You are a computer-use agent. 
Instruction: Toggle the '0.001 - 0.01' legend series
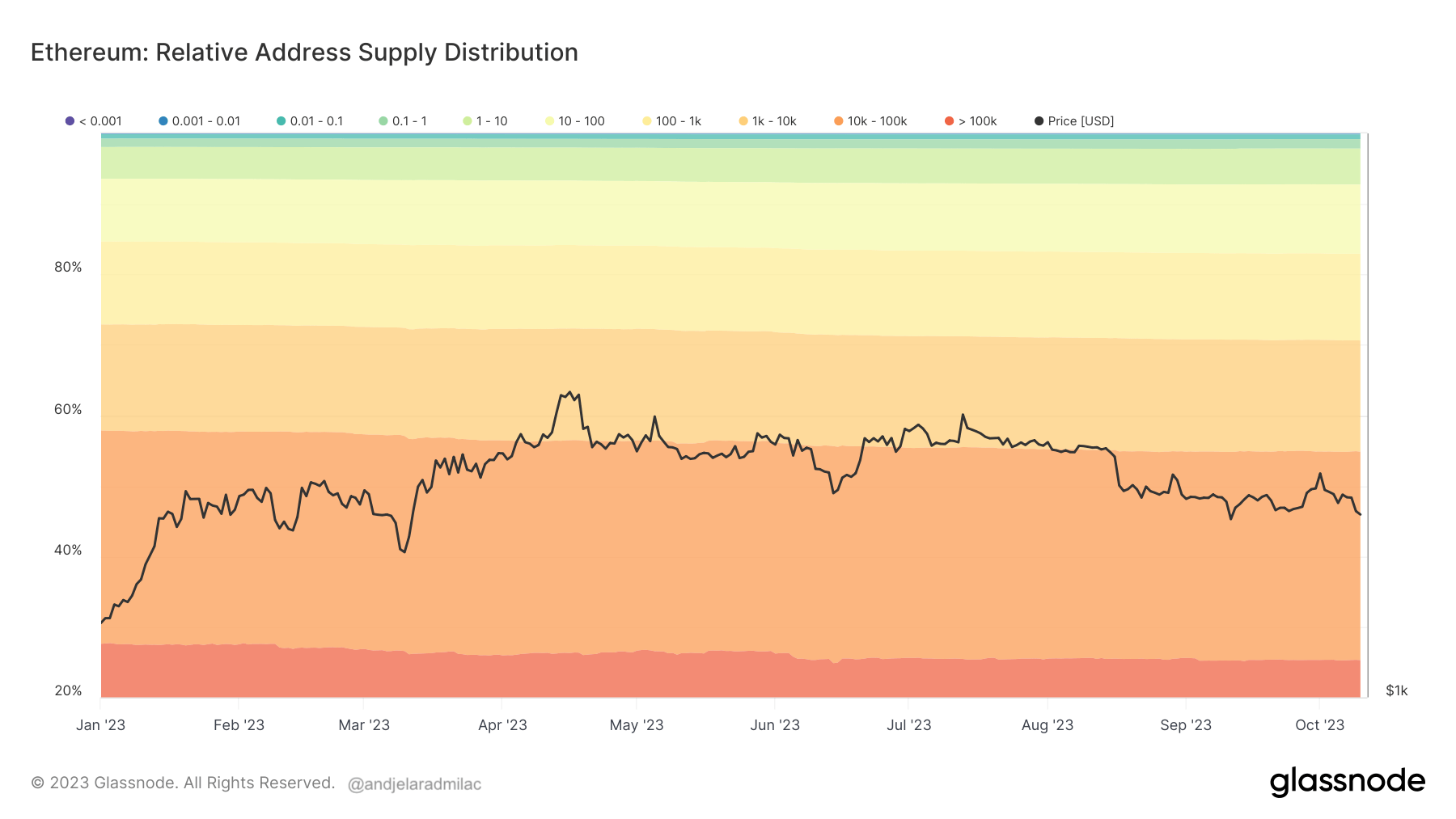(x=200, y=121)
